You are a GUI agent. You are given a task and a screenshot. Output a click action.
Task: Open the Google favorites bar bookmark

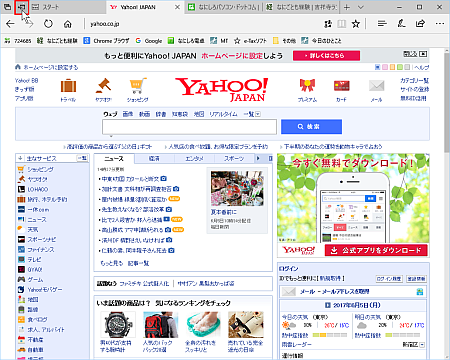click(149, 41)
